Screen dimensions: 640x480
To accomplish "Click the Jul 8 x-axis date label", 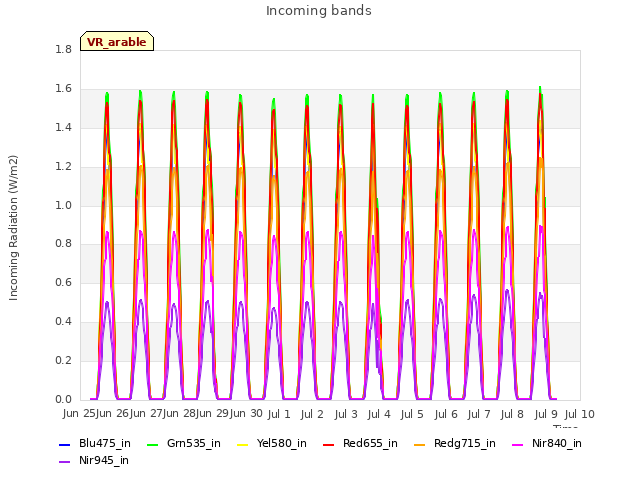I will tap(512, 415).
